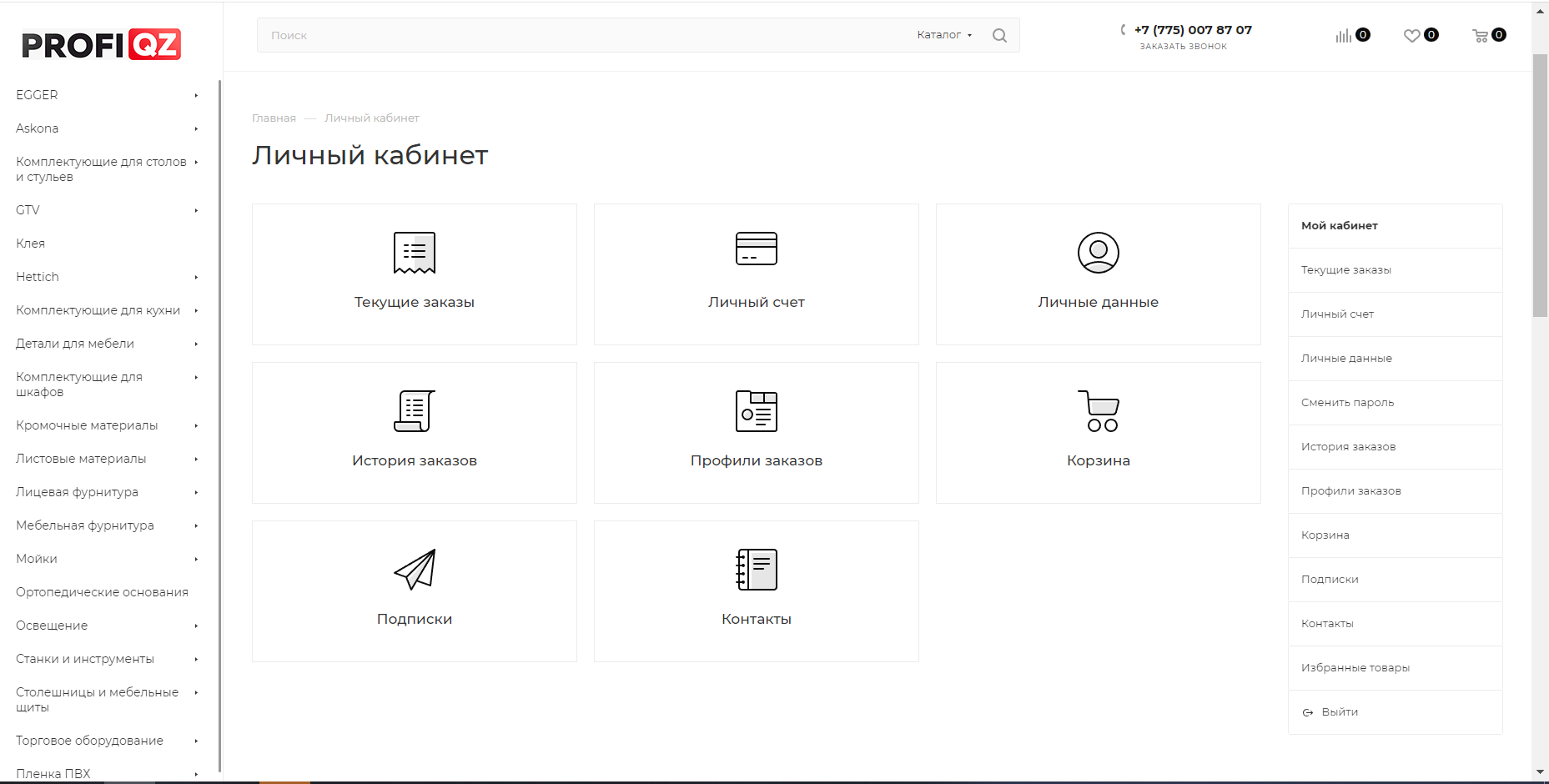Open the Лицевая фурнитура category

click(77, 492)
